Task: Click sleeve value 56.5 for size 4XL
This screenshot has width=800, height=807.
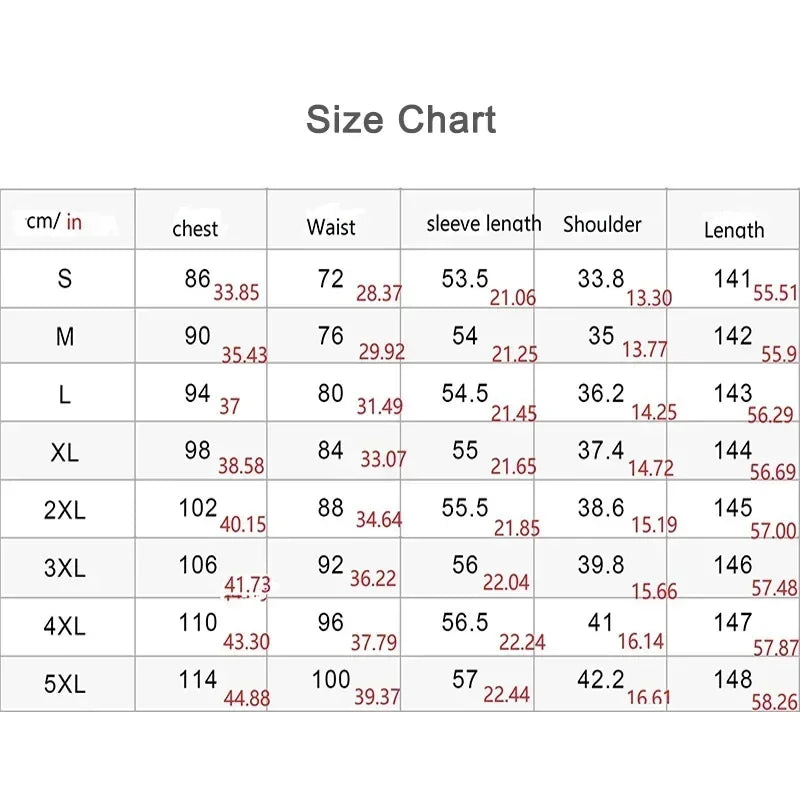Action: pos(465,623)
